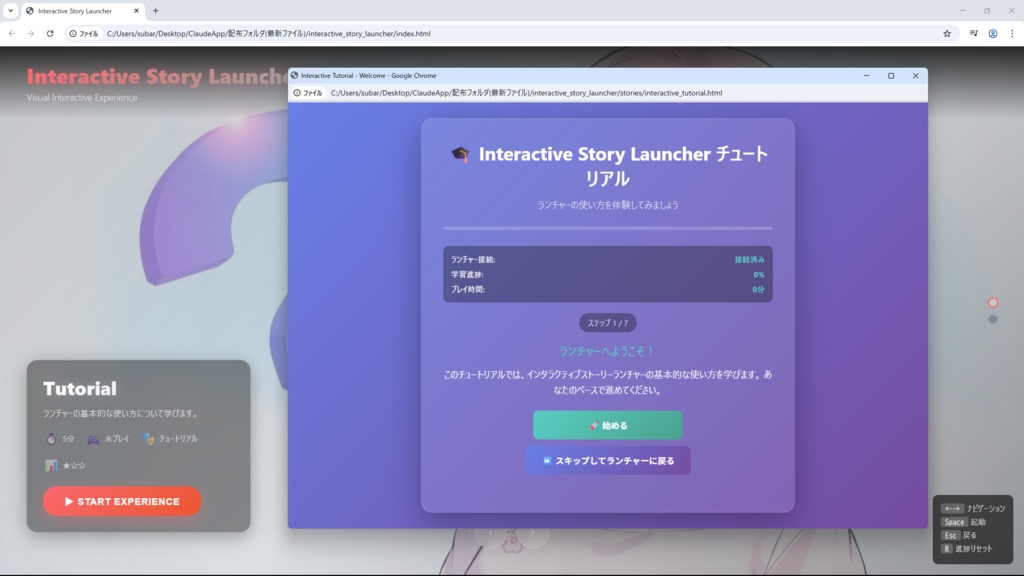
Task: Click the ステップ 1/7 progress badge
Action: (x=608, y=322)
